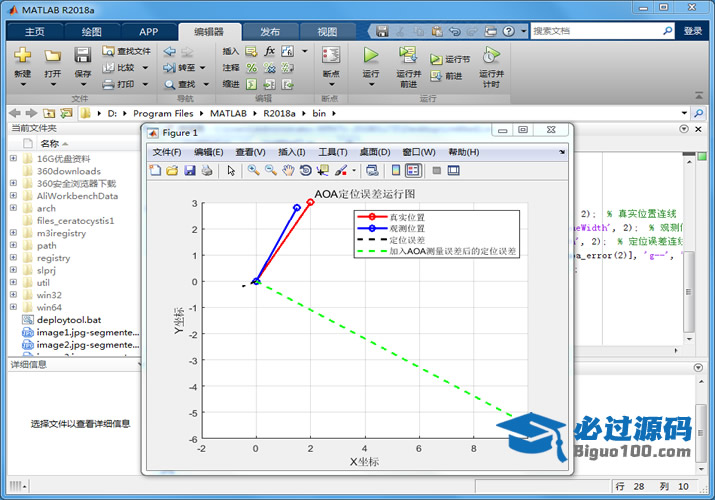Viewport: 715px width, 500px height.
Task: Insert function with the fx icon
Action: coord(269,51)
